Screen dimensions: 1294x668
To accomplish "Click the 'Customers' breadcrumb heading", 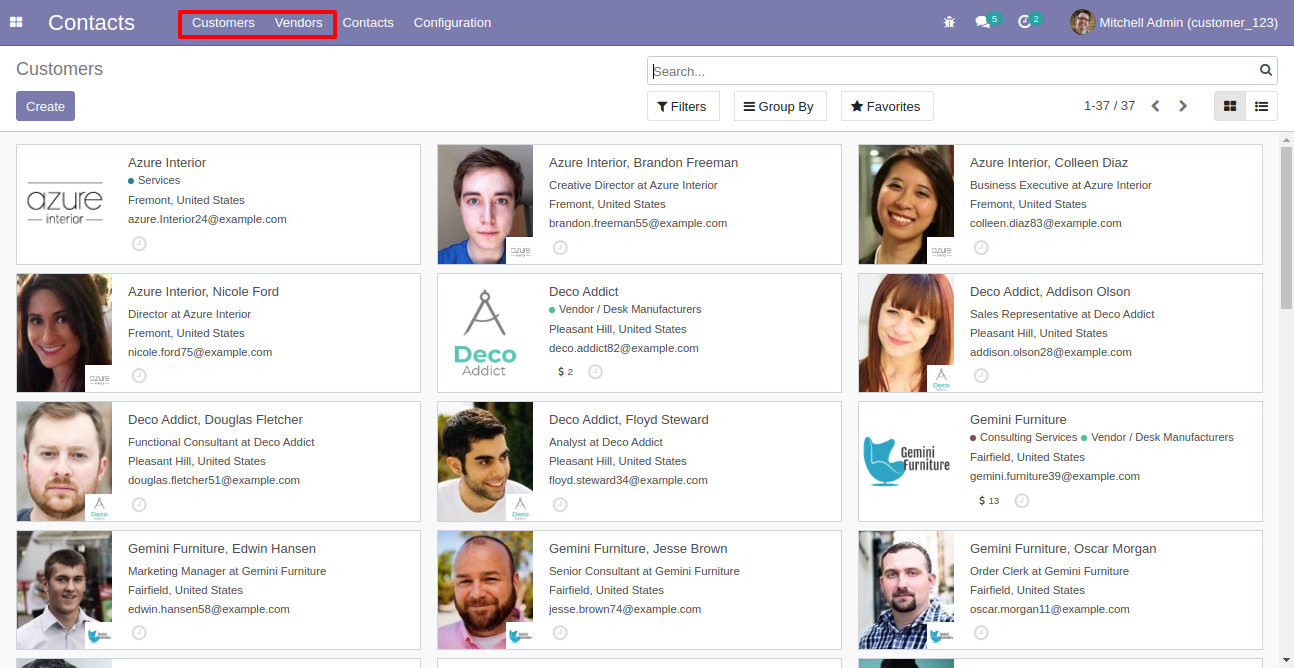I will pos(59,69).
